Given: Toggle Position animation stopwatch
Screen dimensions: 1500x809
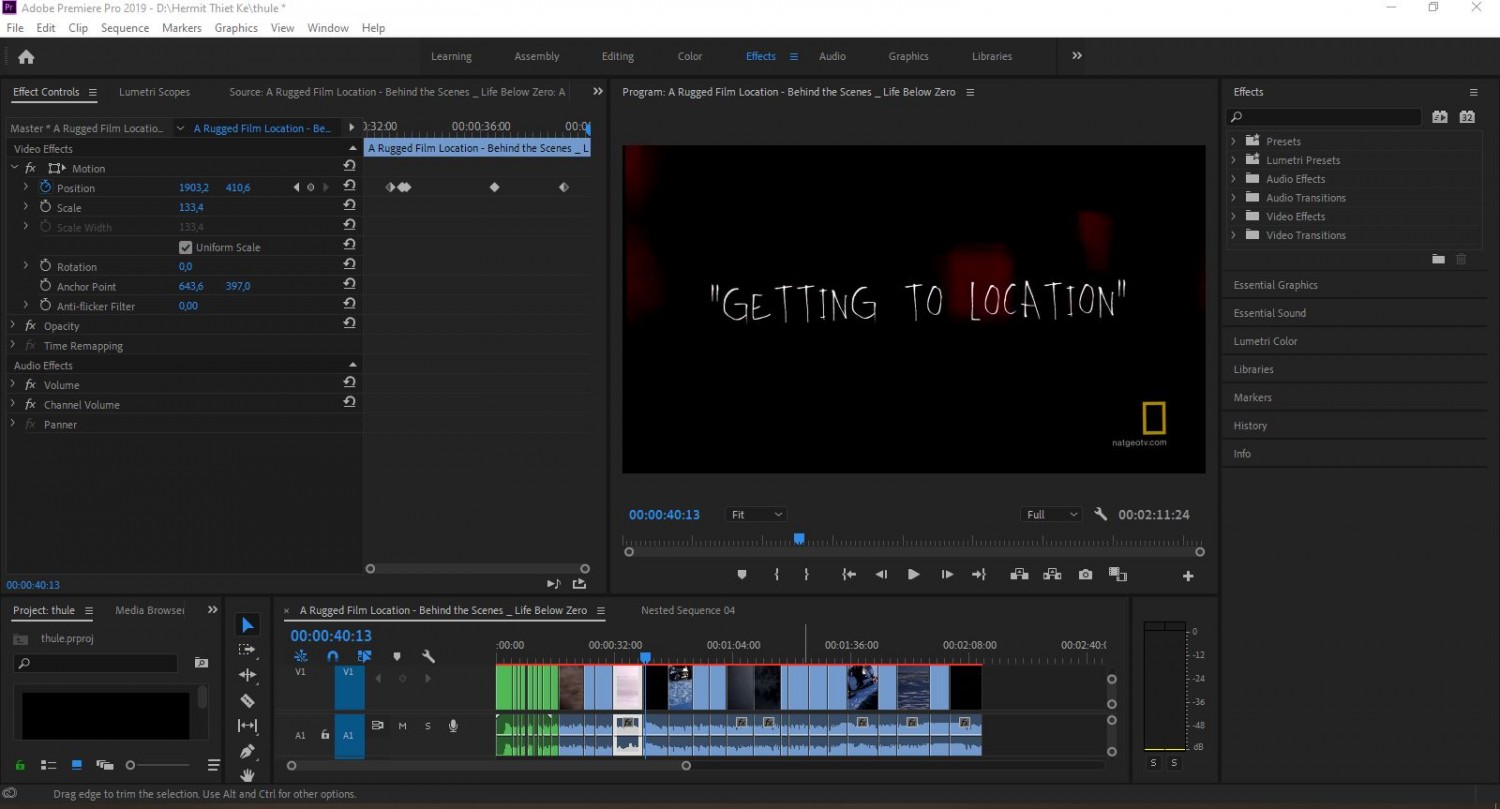Looking at the screenshot, I should [45, 187].
